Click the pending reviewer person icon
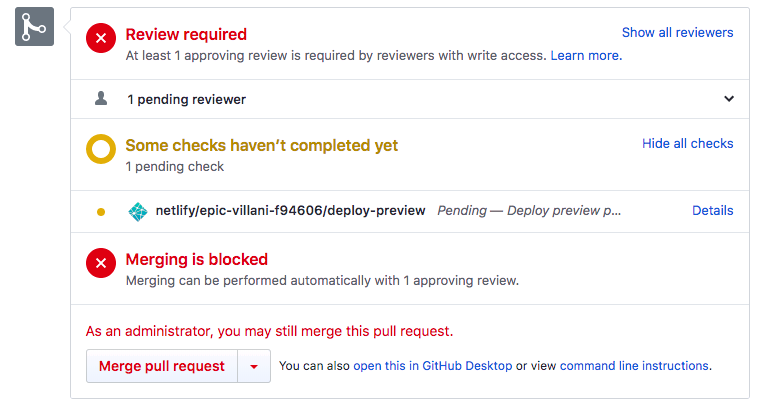The height and width of the screenshot is (403, 761). click(101, 99)
